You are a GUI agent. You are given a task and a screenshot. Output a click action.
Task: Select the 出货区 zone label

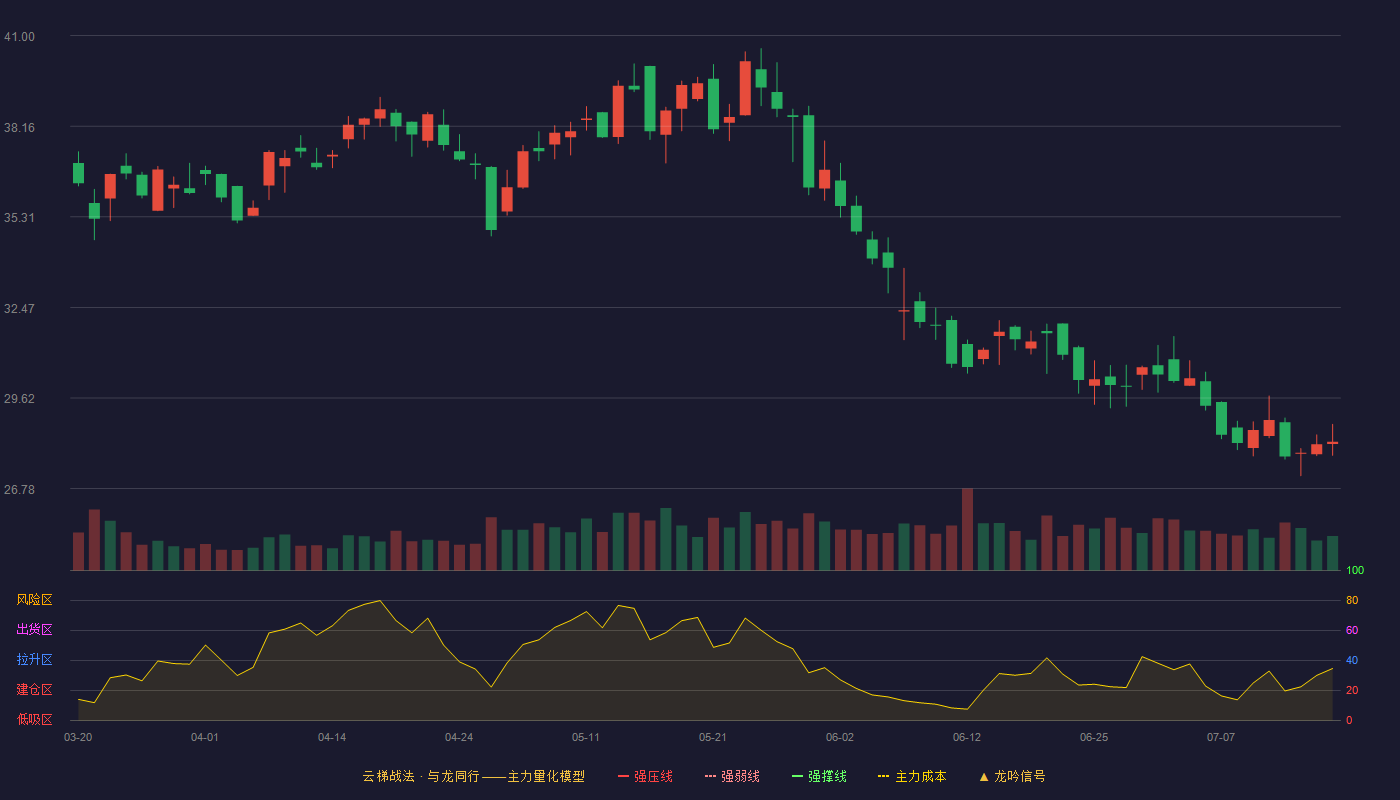click(x=34, y=630)
